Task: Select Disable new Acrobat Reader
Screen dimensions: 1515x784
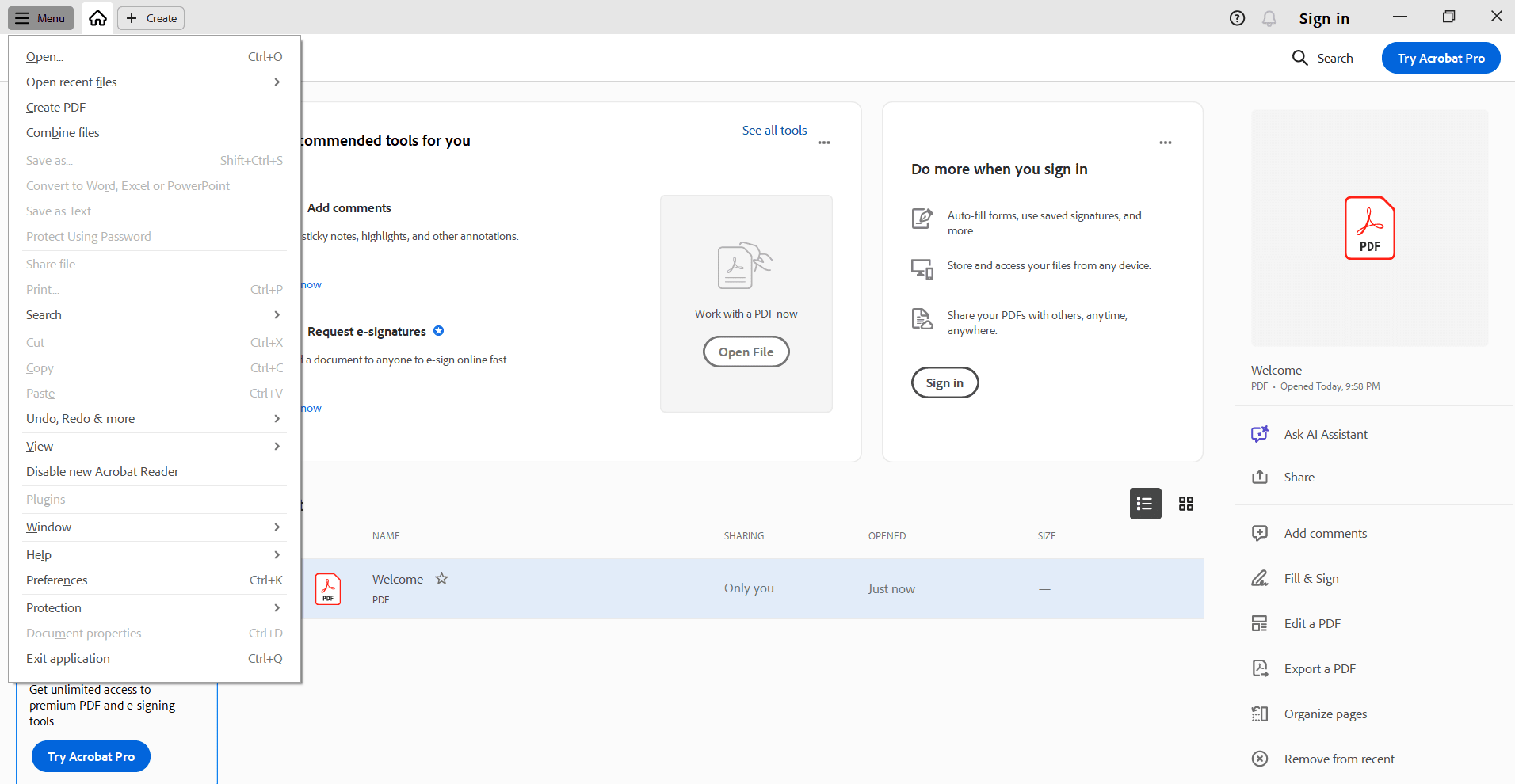Action: pos(154,471)
